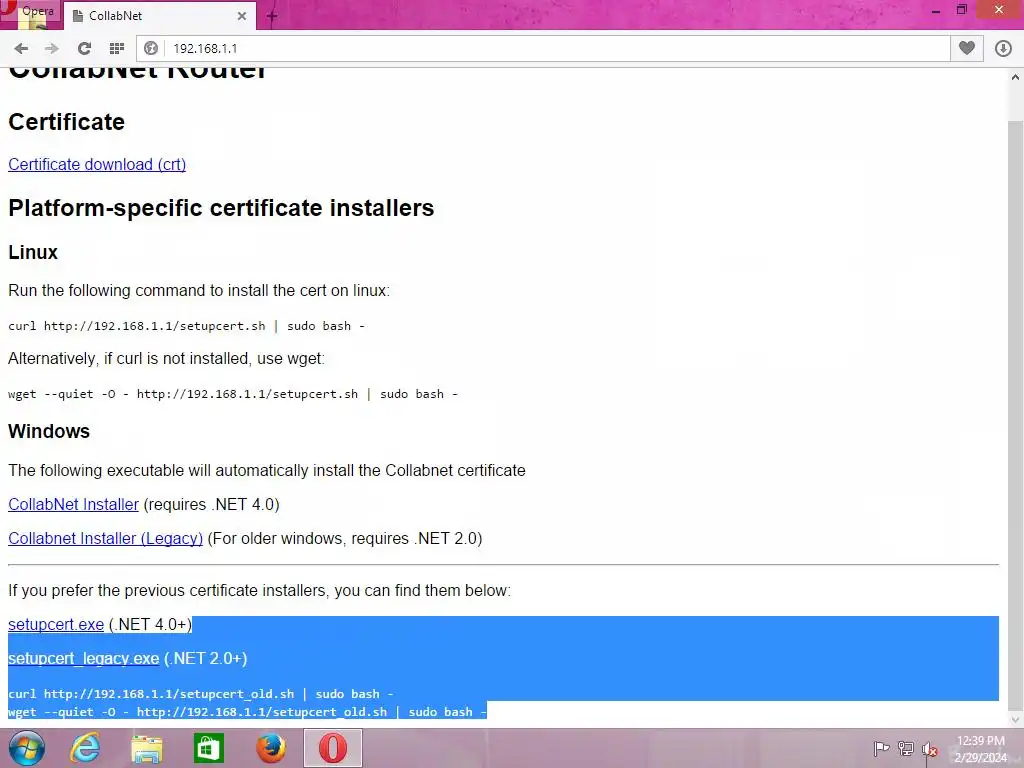Launch Internet Explorer from taskbar
1024x768 pixels.
click(x=85, y=748)
